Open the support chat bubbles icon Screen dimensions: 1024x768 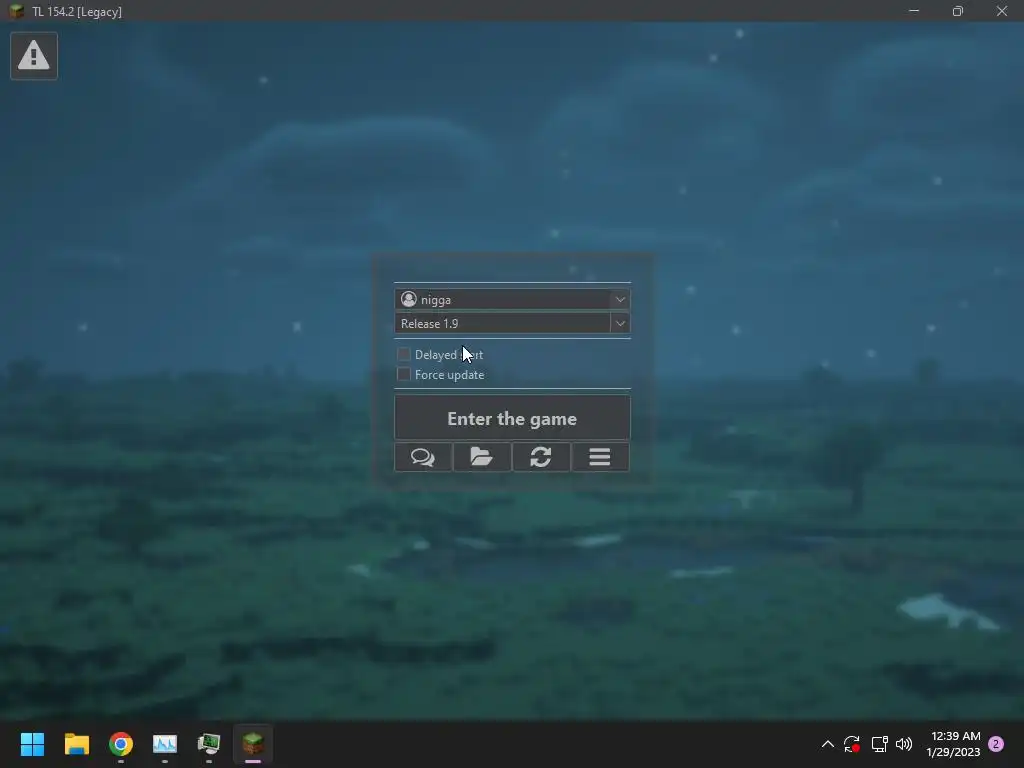coord(423,457)
